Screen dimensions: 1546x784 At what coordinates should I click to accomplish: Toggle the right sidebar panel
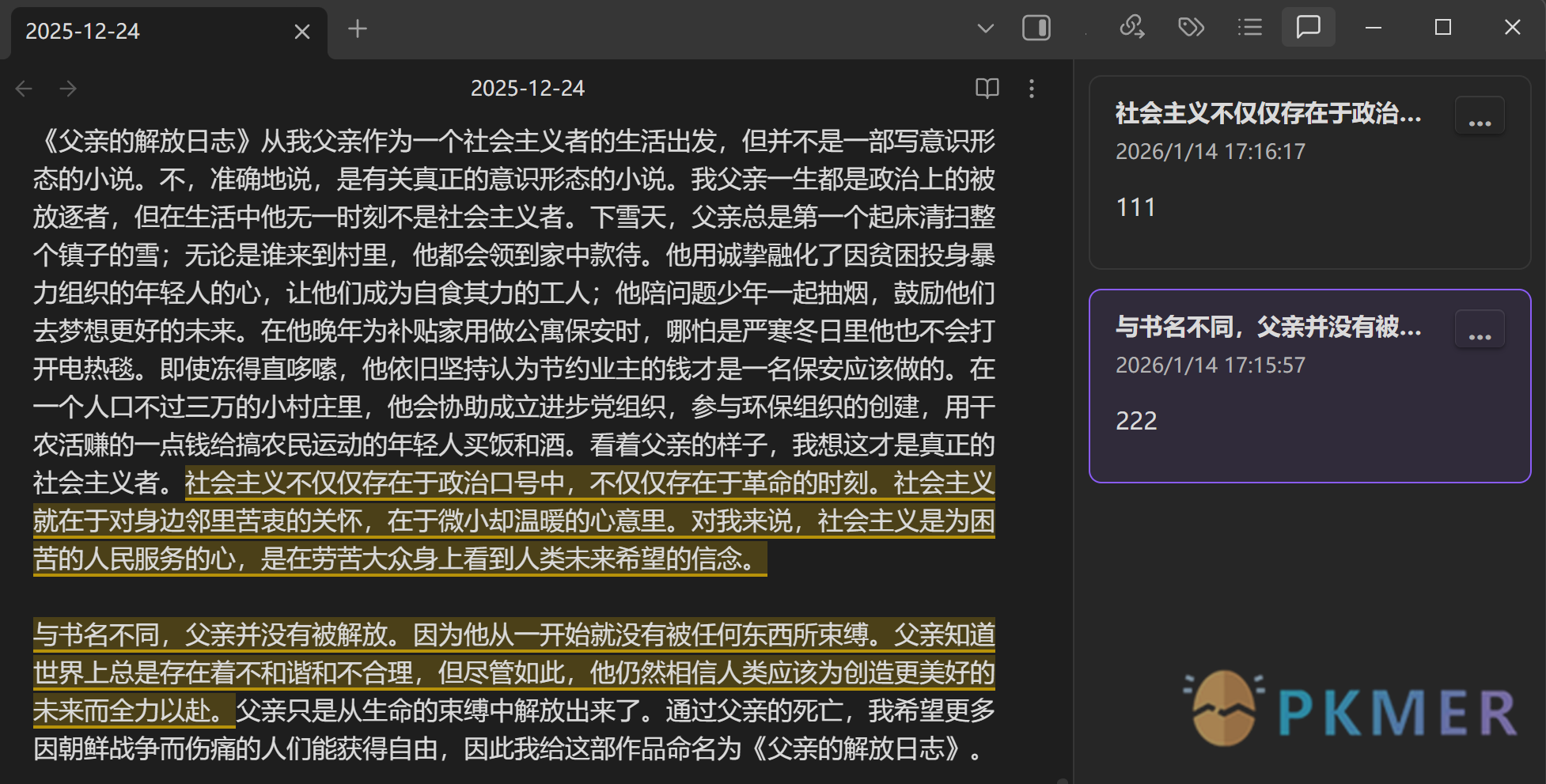coord(1036,28)
